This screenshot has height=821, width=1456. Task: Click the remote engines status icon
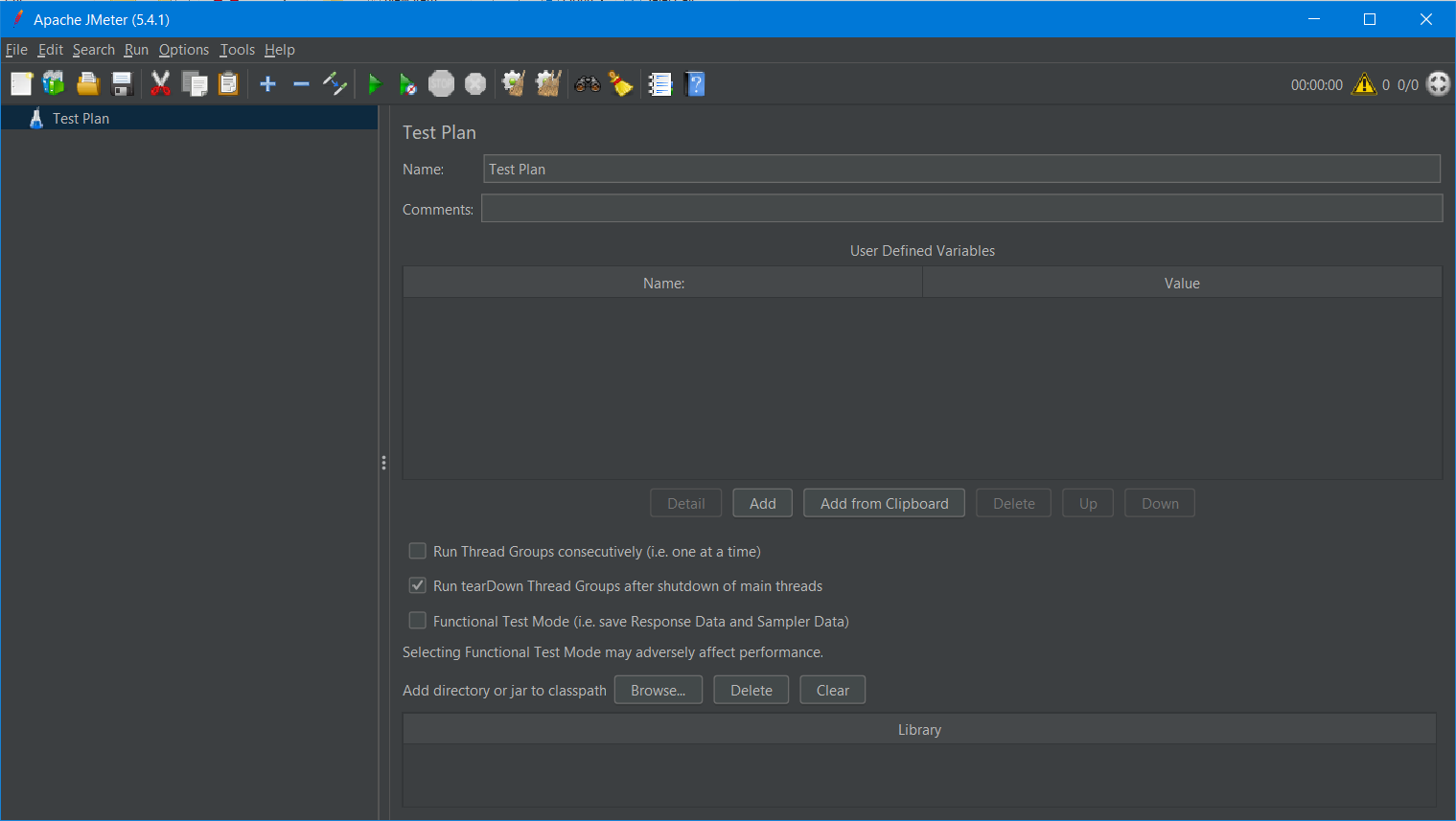[1438, 84]
